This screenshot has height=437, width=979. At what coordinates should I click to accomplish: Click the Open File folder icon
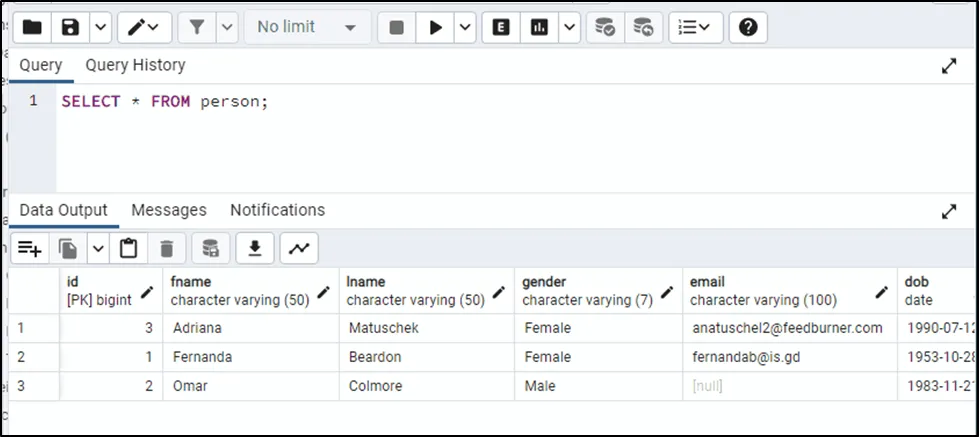(32, 27)
